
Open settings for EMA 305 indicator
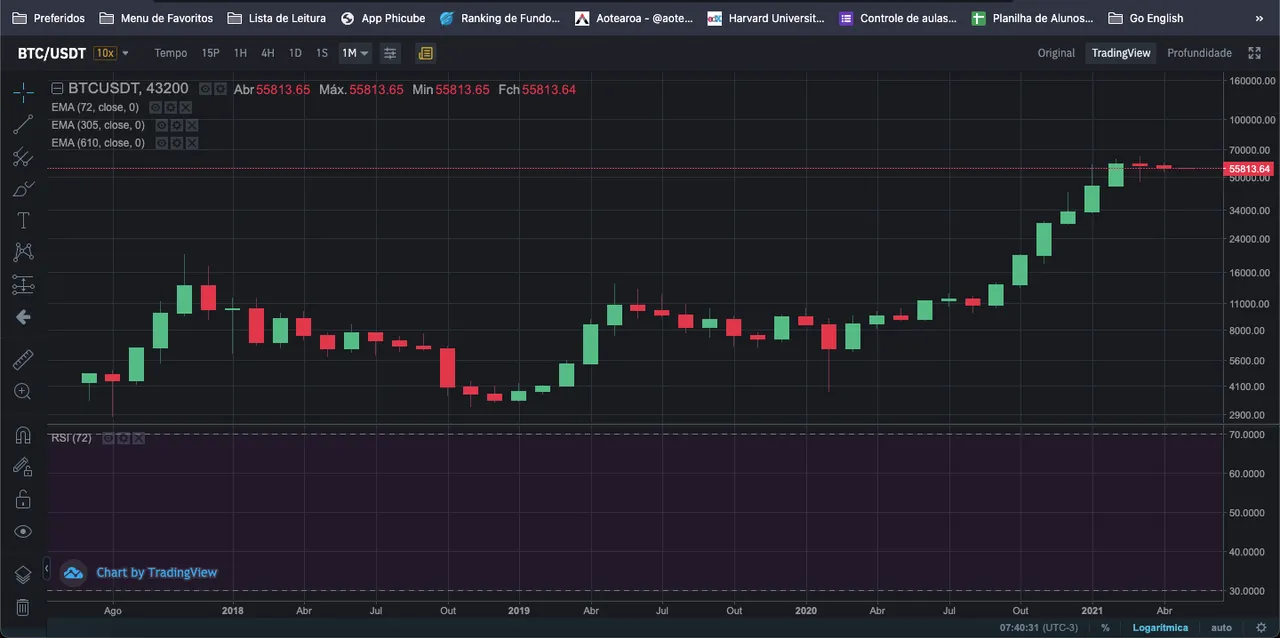177,125
